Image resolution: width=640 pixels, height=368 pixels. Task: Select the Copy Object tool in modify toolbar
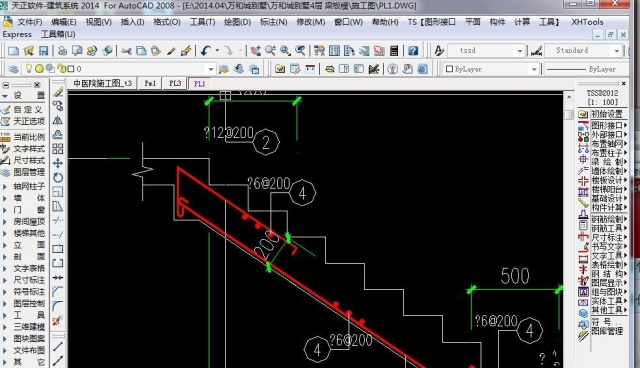(58, 106)
